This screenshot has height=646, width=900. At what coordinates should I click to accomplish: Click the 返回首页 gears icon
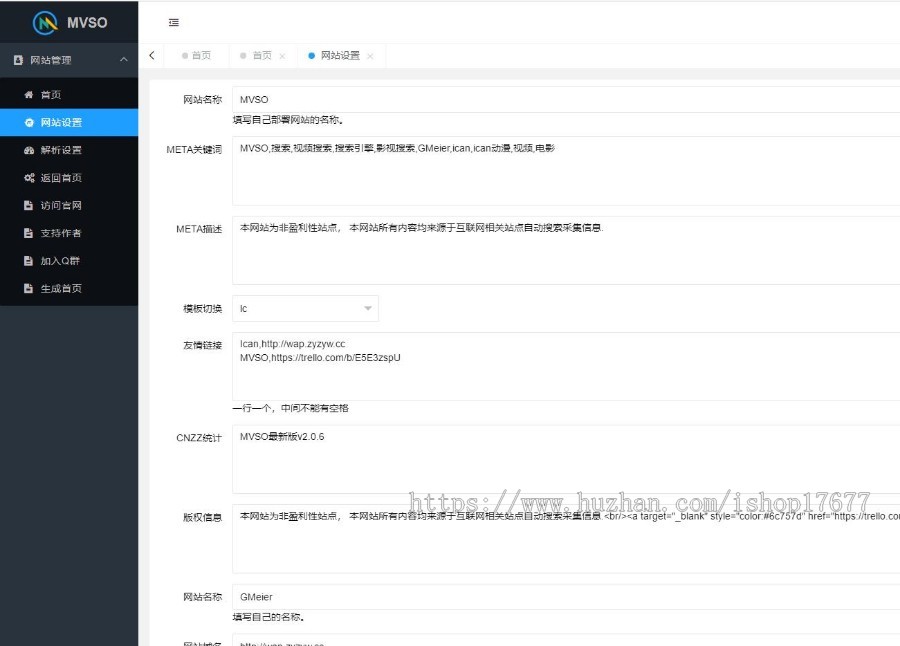pyautogui.click(x=29, y=177)
